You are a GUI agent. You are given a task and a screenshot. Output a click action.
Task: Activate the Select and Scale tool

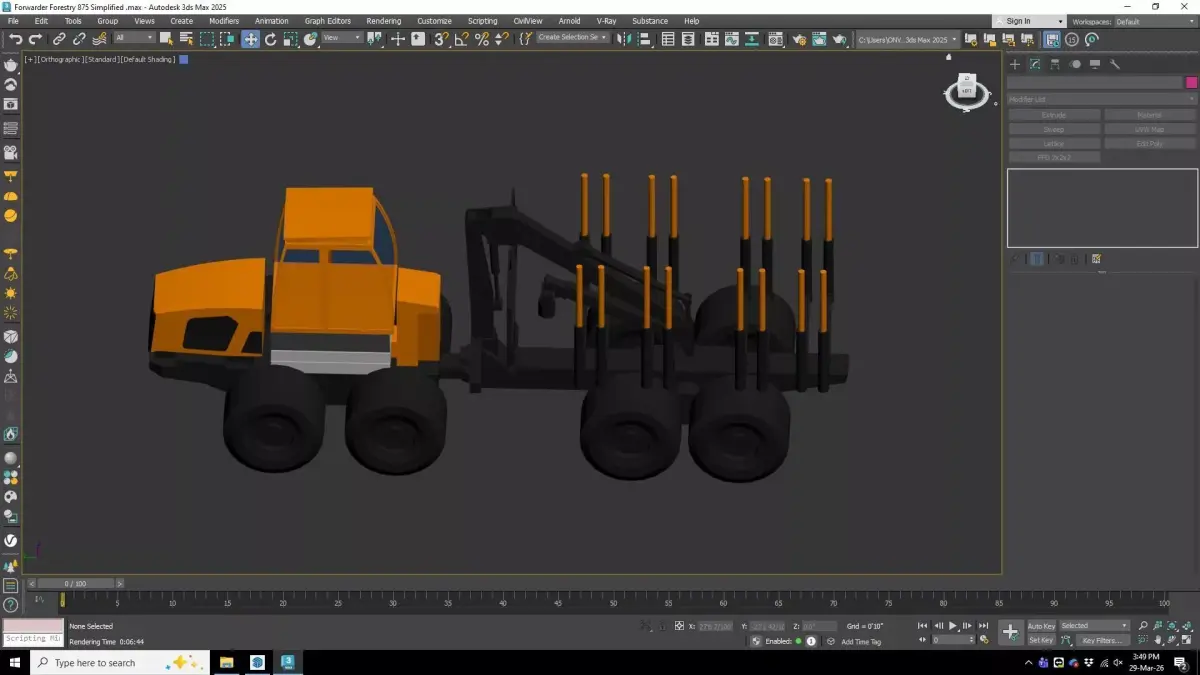pos(290,39)
